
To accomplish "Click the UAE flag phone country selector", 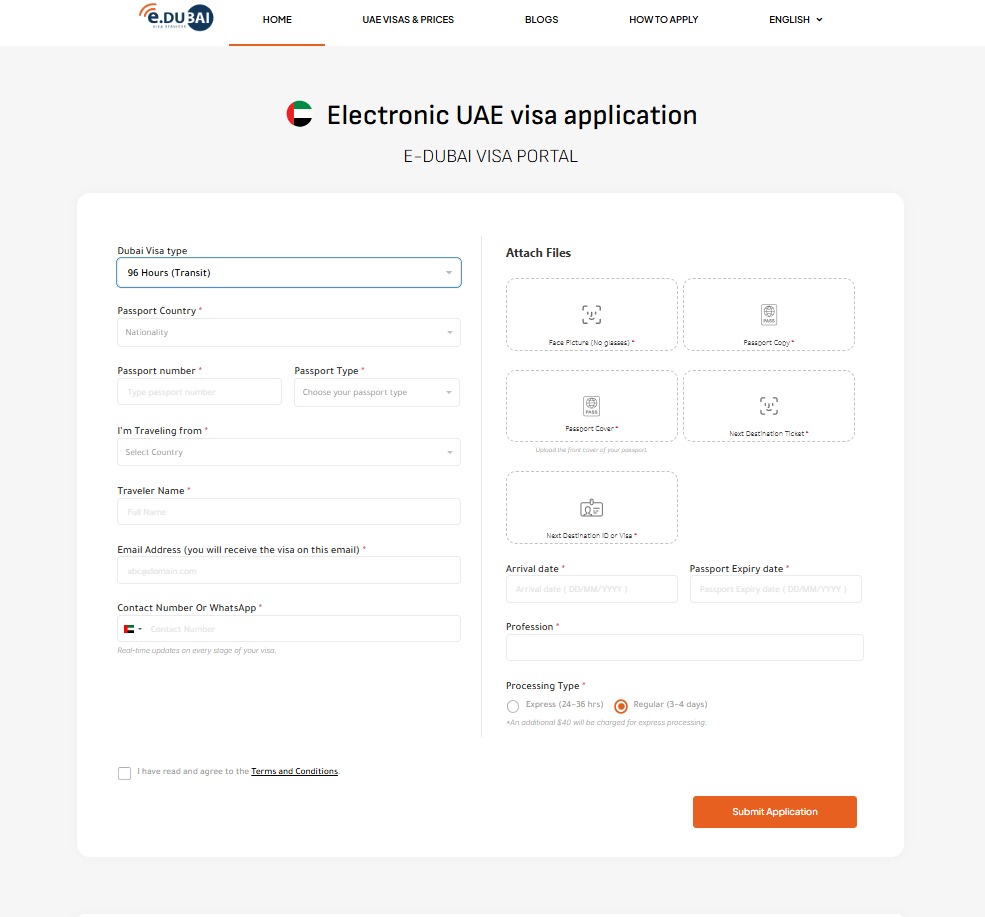I will coord(132,629).
